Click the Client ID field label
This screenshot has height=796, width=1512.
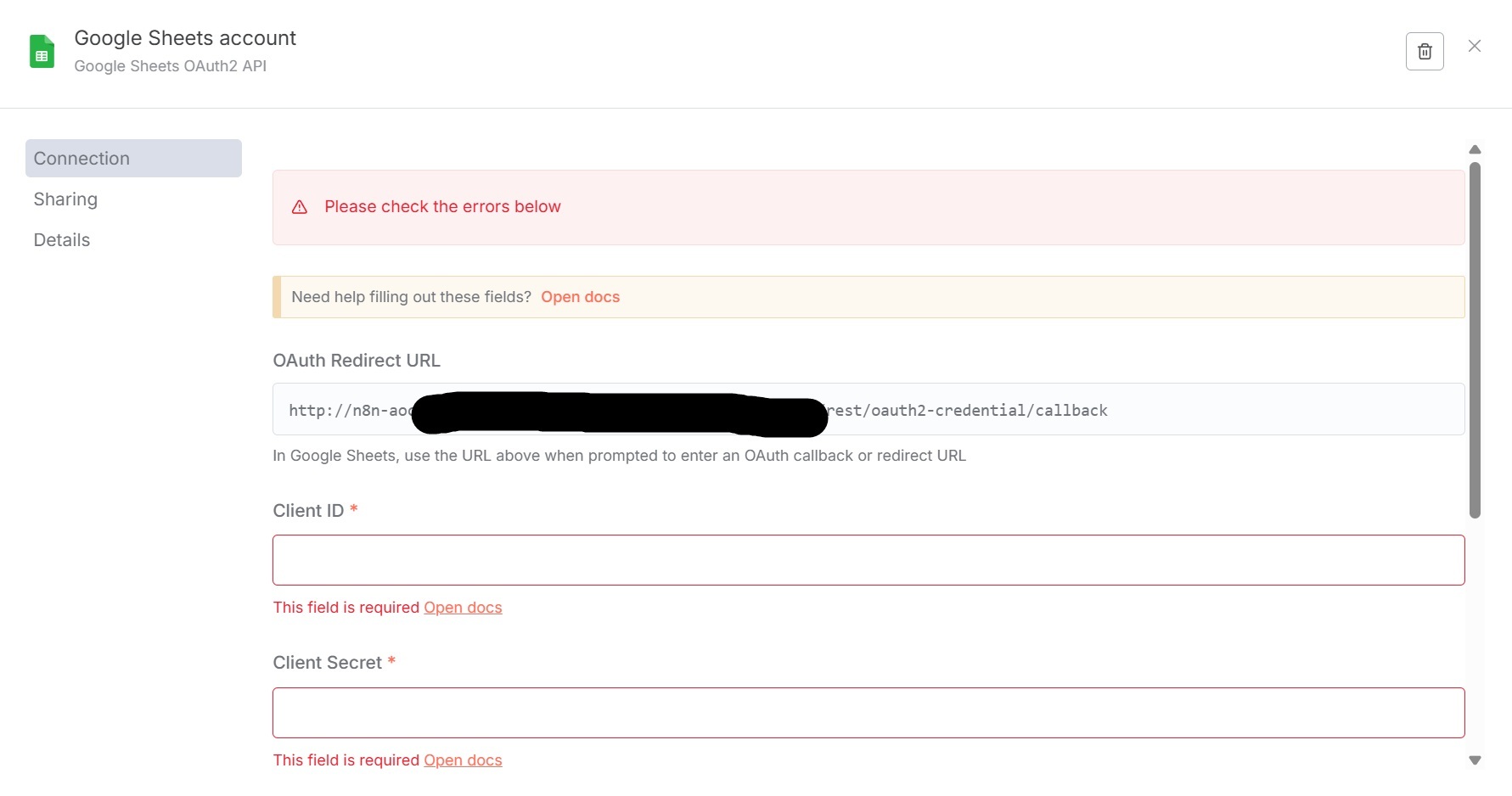[x=308, y=511]
